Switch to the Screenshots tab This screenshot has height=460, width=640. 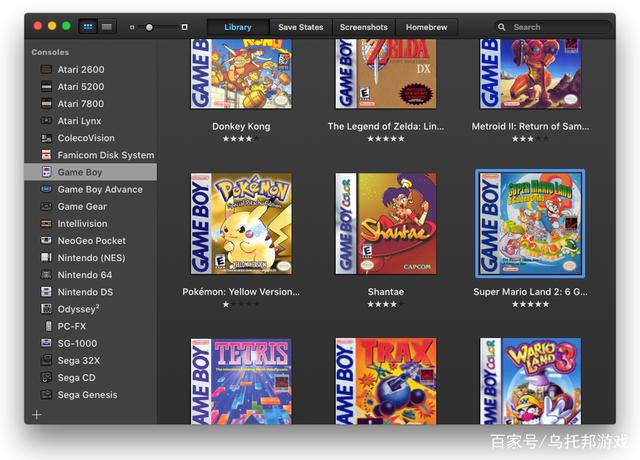[x=364, y=27]
